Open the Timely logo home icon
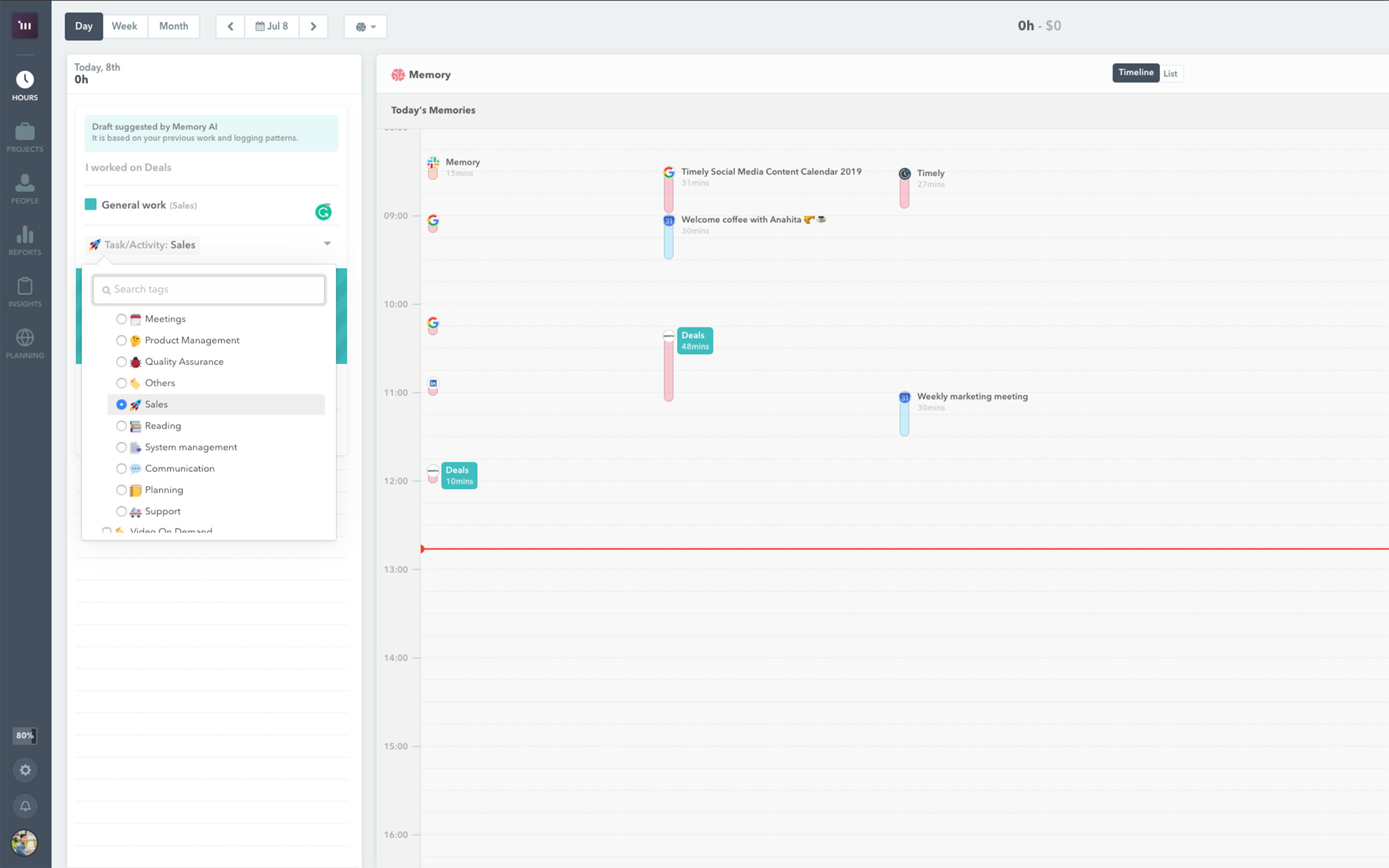 click(25, 25)
